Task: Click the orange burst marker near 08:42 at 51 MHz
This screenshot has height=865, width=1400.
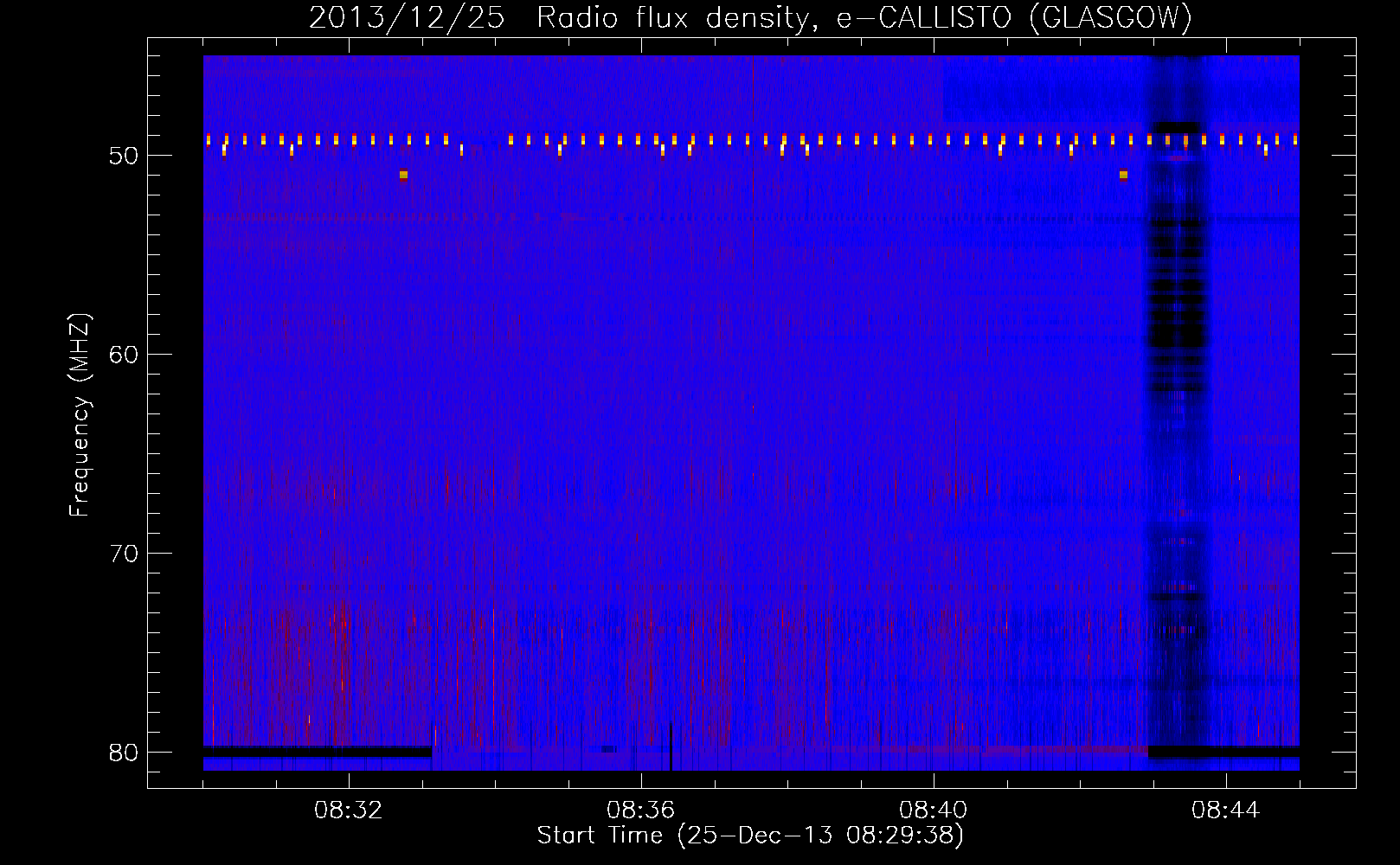Action: point(1123,175)
